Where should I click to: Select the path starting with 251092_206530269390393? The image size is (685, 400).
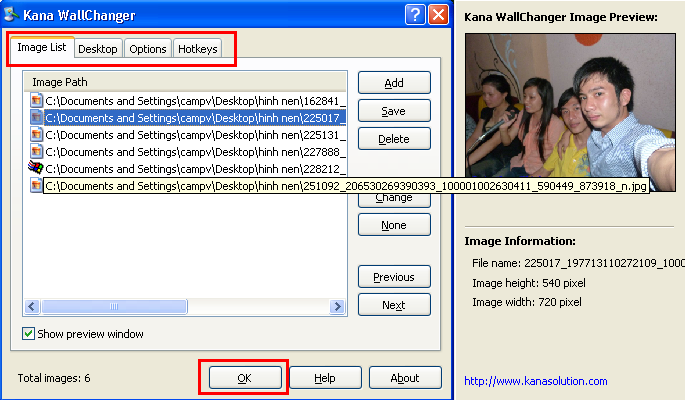[346, 186]
